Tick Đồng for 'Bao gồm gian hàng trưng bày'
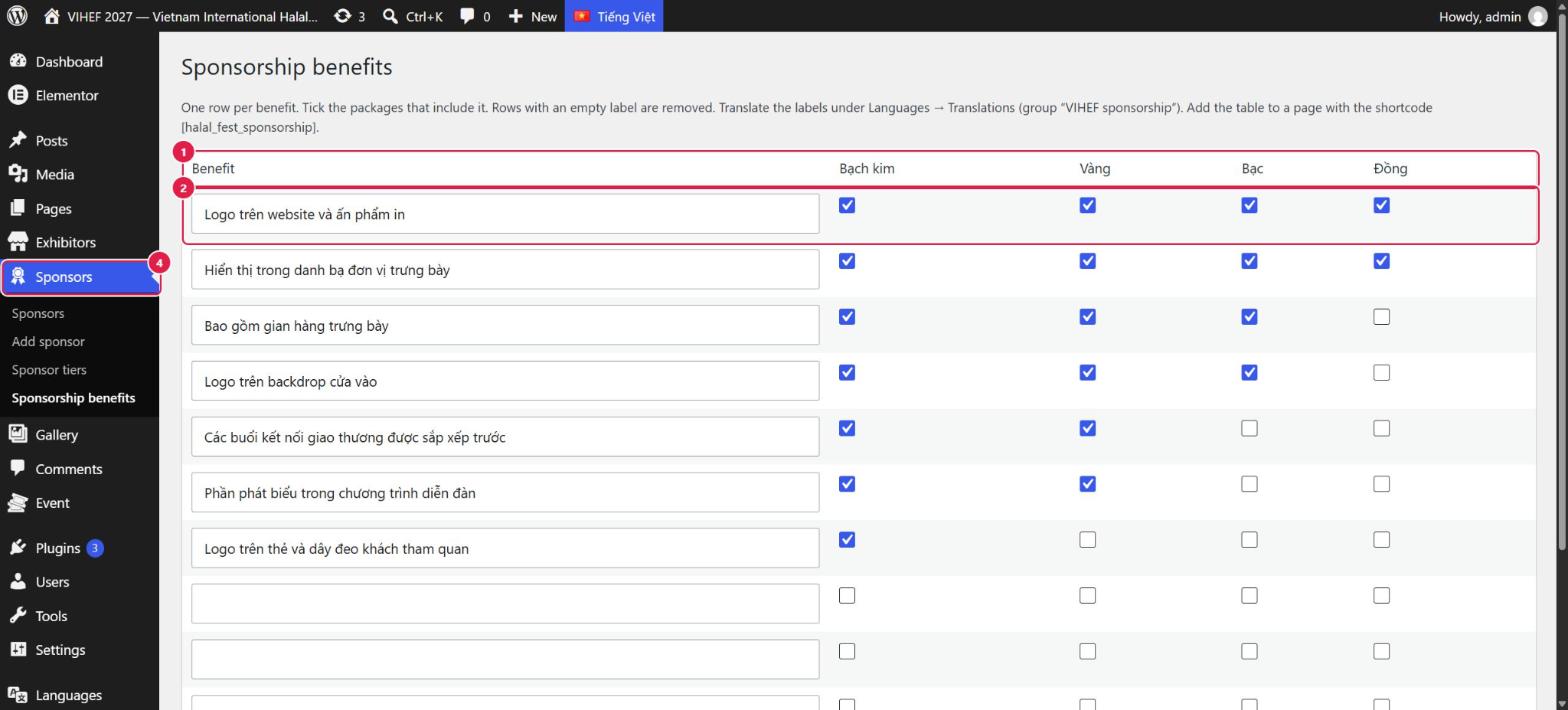The height and width of the screenshot is (710, 1568). coord(1381,317)
